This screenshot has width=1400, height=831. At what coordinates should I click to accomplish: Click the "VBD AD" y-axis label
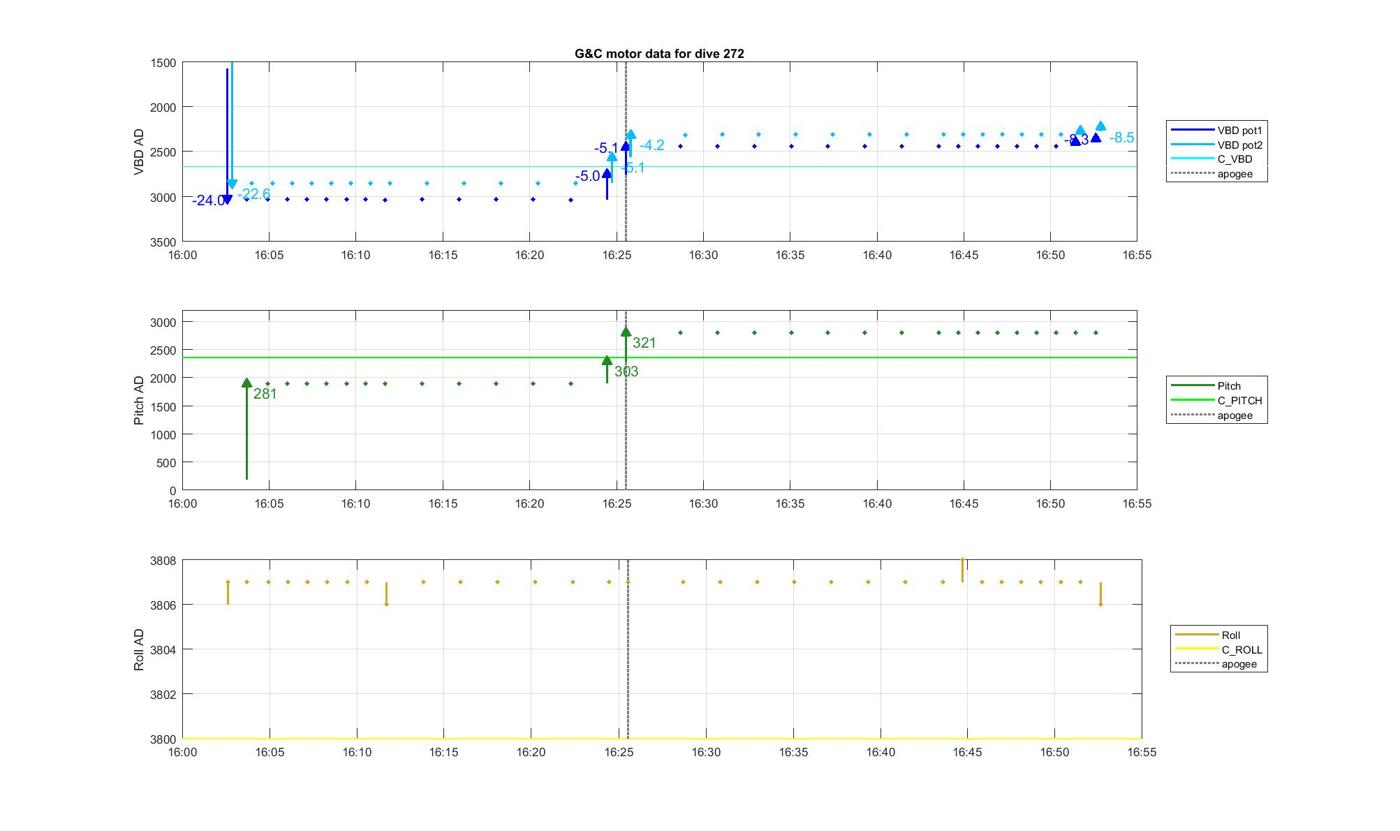tap(139, 152)
